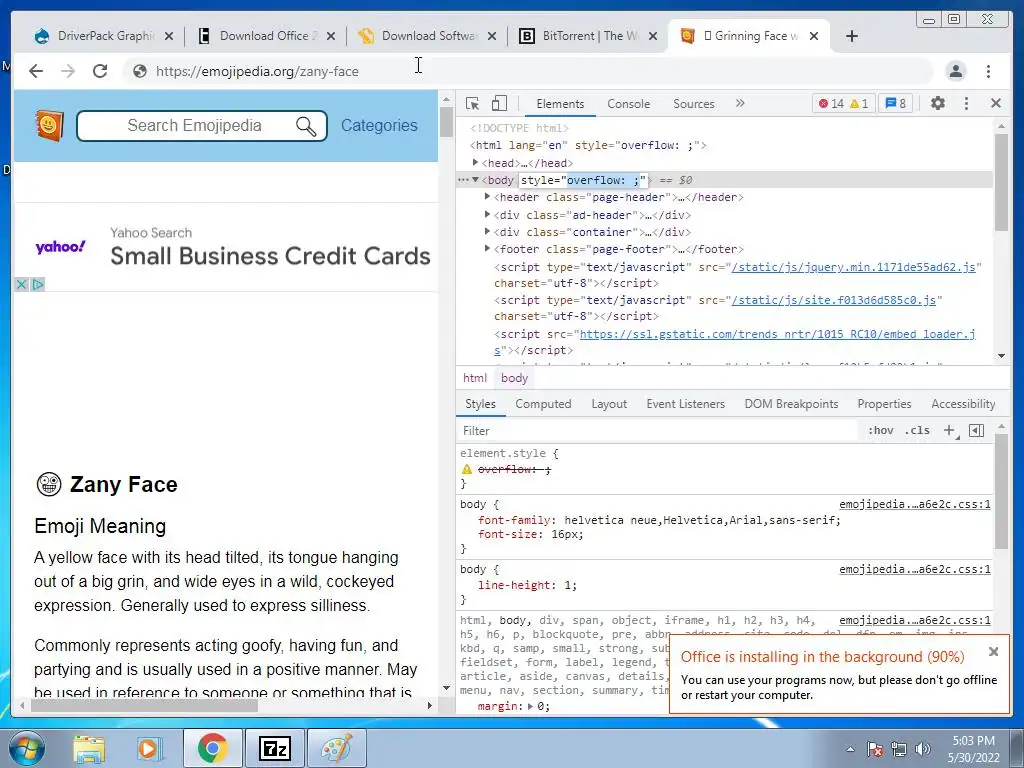Open stylesheet link beside font-family body rule
The image size is (1024, 768).
click(x=914, y=504)
